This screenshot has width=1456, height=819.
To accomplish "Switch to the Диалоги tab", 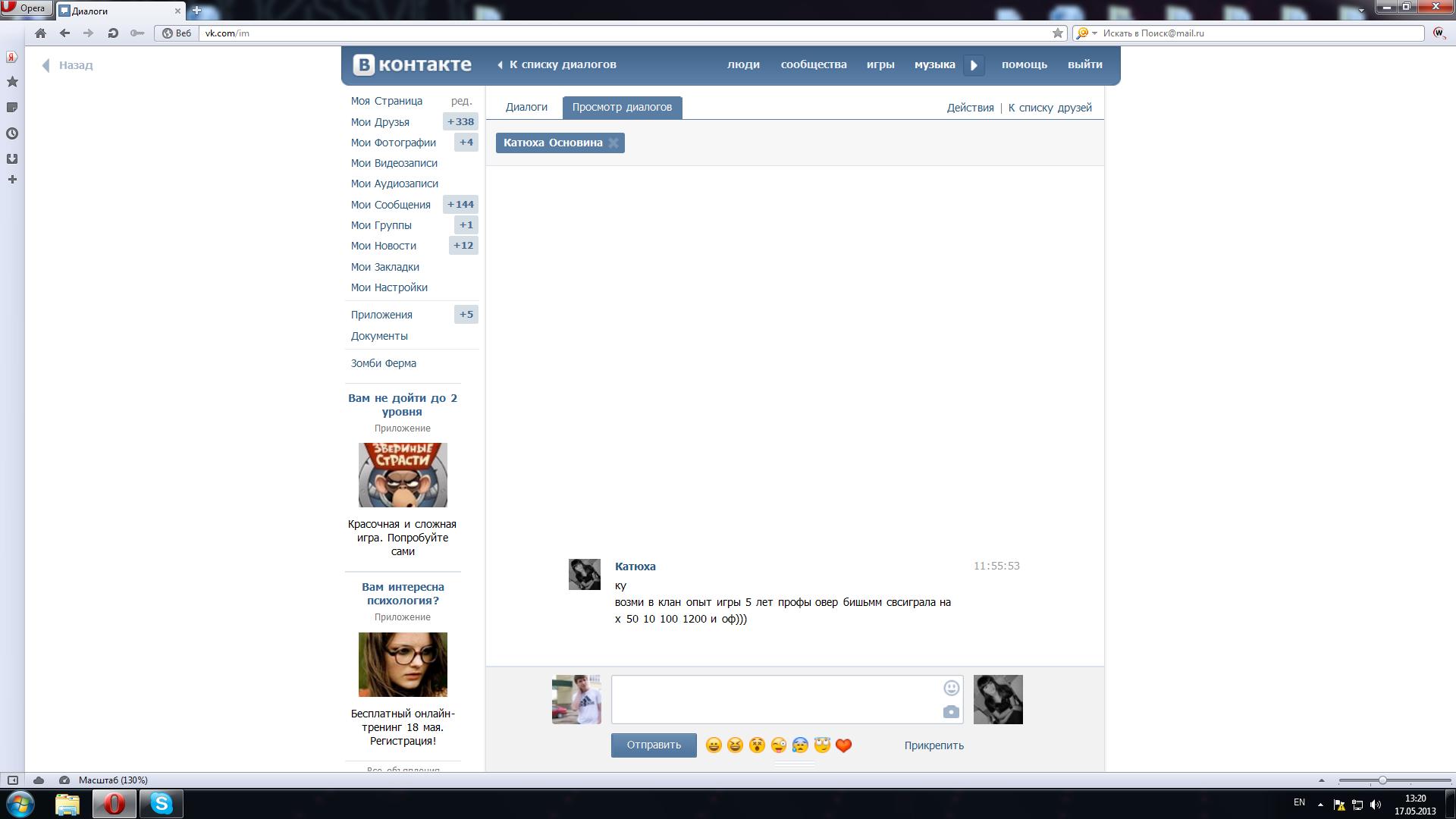I will click(526, 107).
